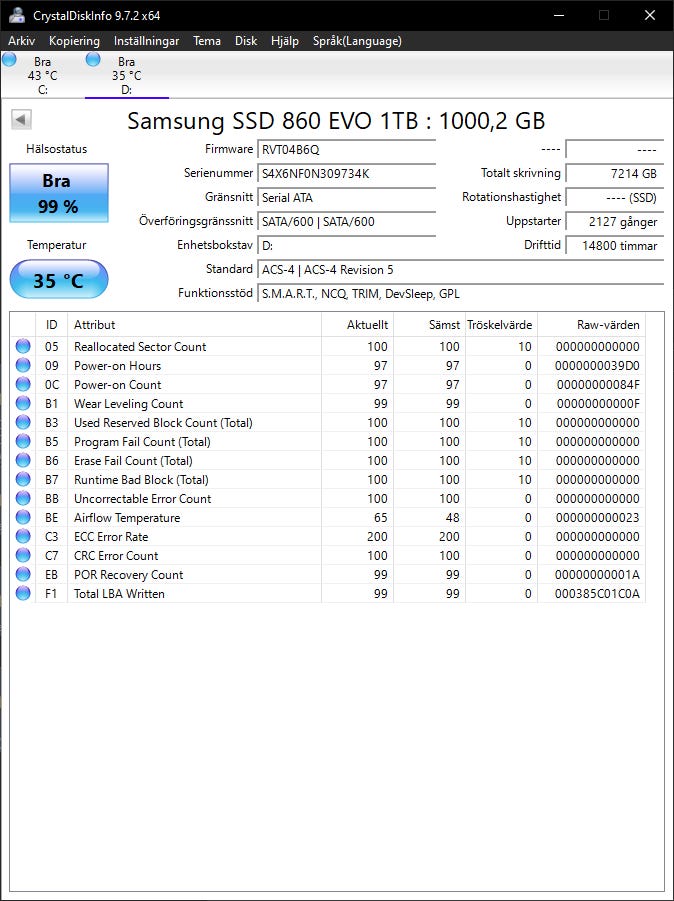The image size is (674, 901).
Task: Click the Serienummer value field
Action: coord(346,173)
